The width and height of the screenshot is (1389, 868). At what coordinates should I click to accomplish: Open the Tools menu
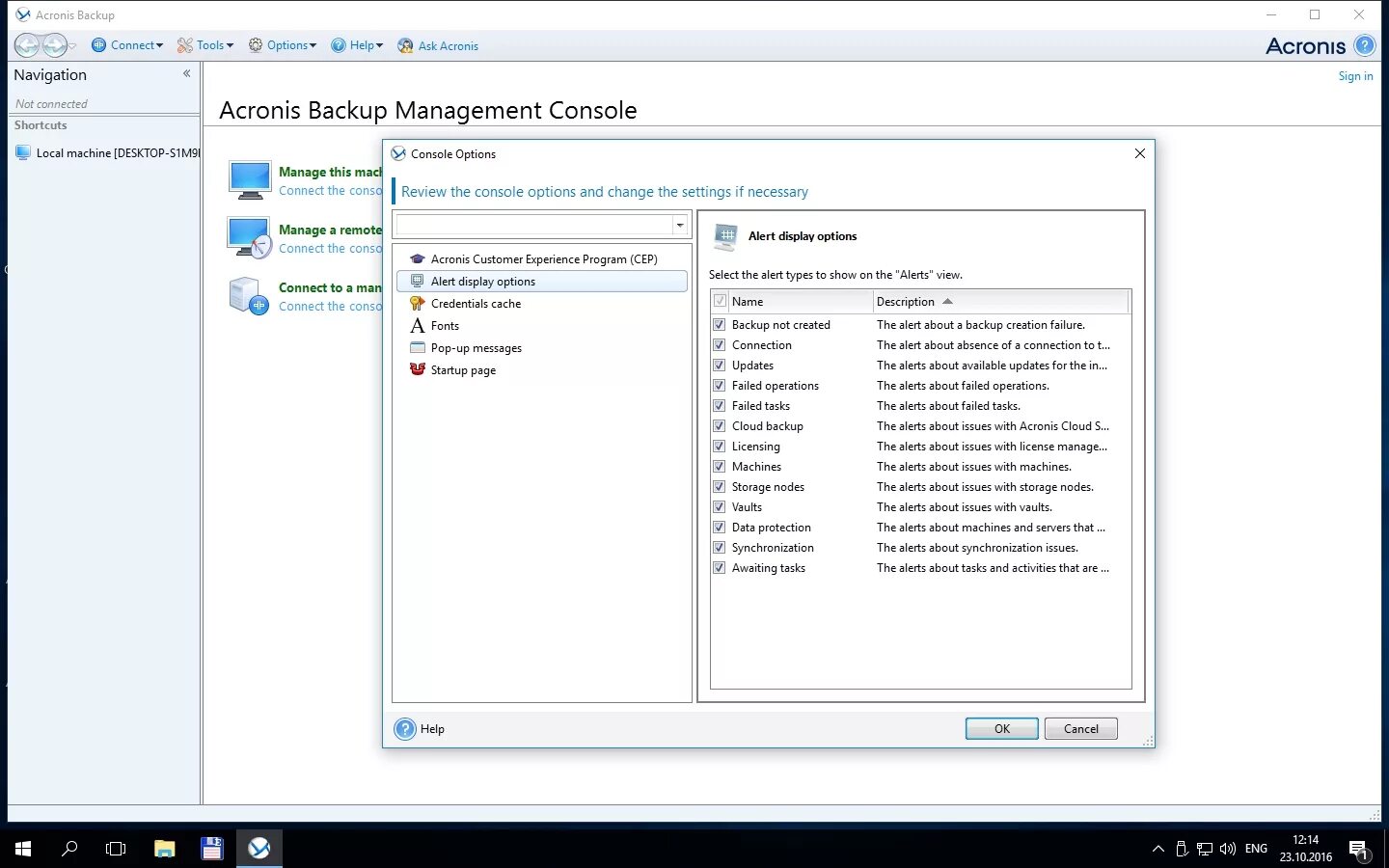click(205, 45)
